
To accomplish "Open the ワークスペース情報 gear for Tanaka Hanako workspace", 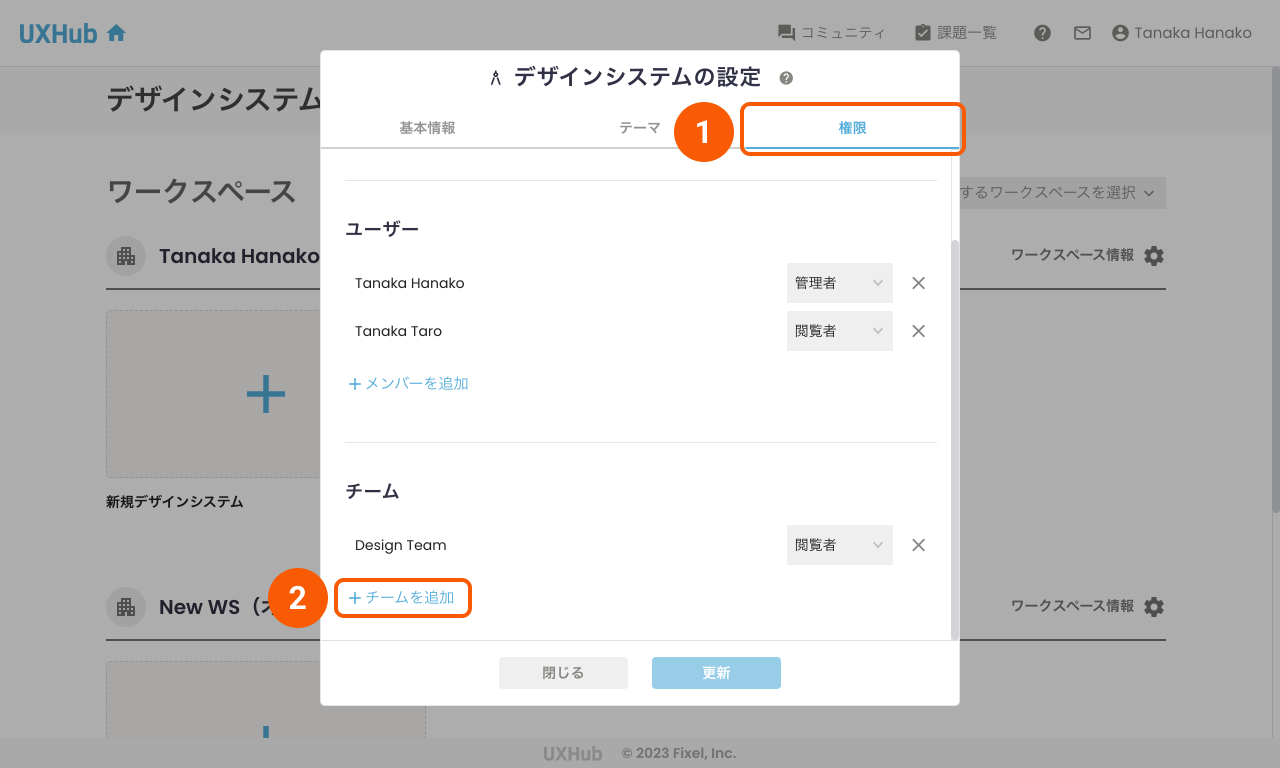I will 1155,255.
